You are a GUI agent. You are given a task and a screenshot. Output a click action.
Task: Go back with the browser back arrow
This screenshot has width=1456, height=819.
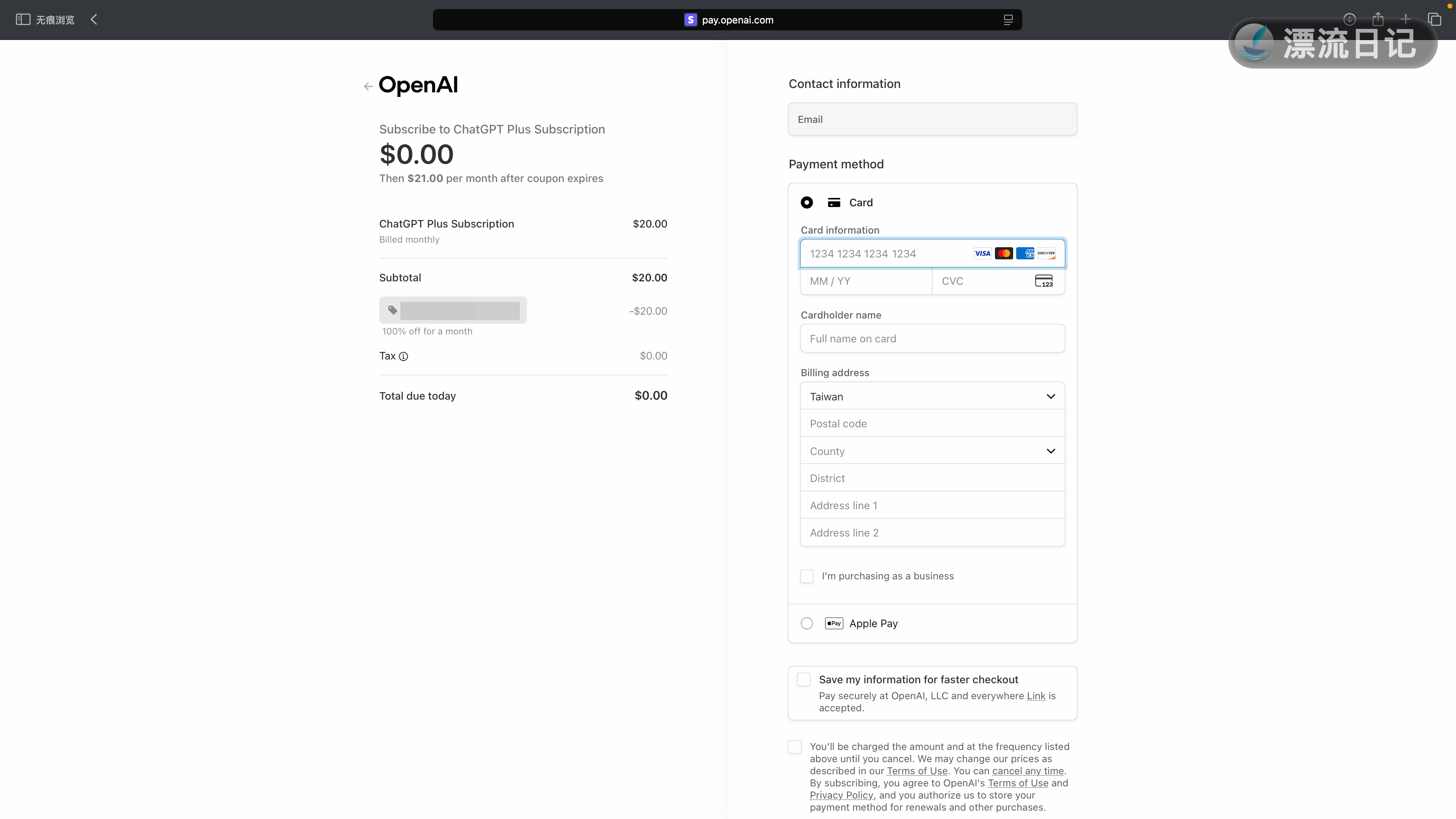point(94,19)
